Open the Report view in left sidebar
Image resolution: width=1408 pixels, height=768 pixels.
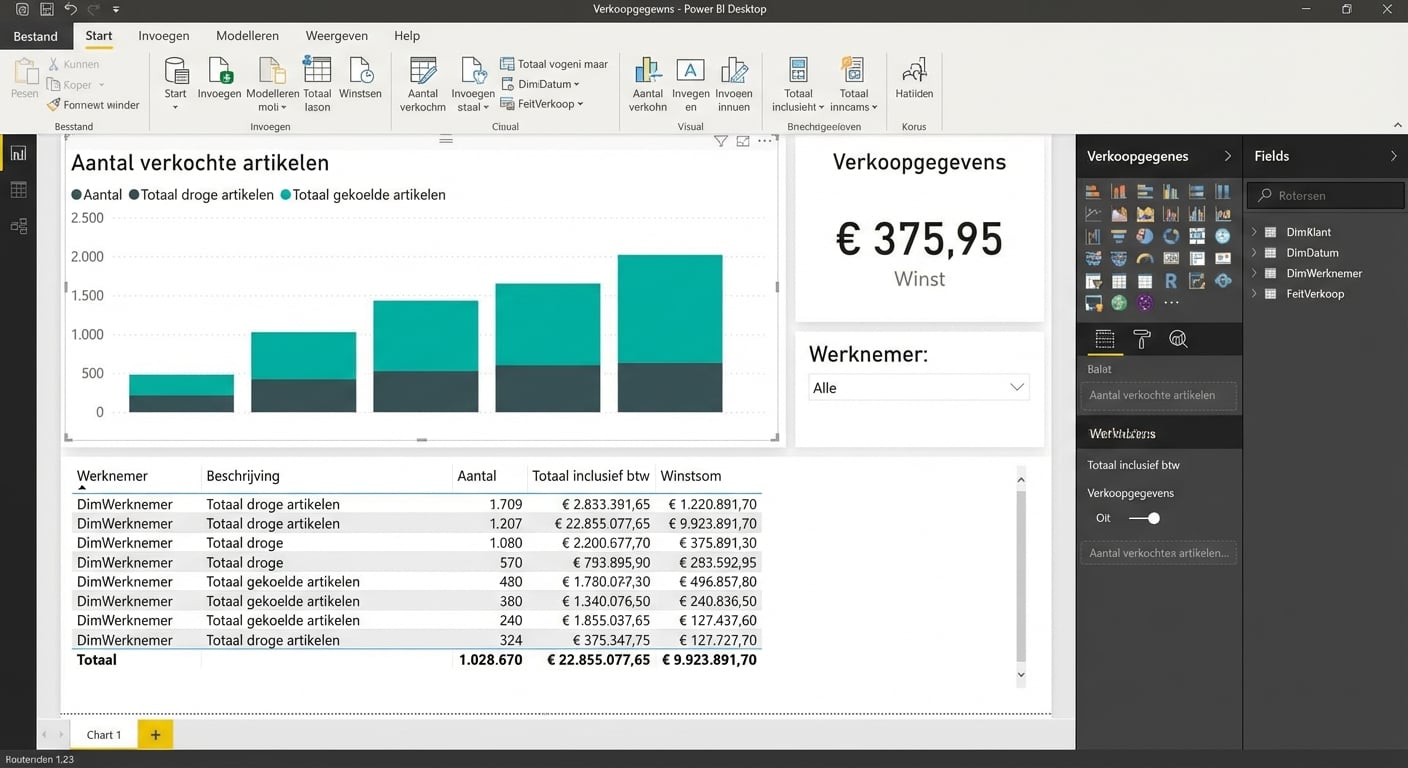pos(18,154)
